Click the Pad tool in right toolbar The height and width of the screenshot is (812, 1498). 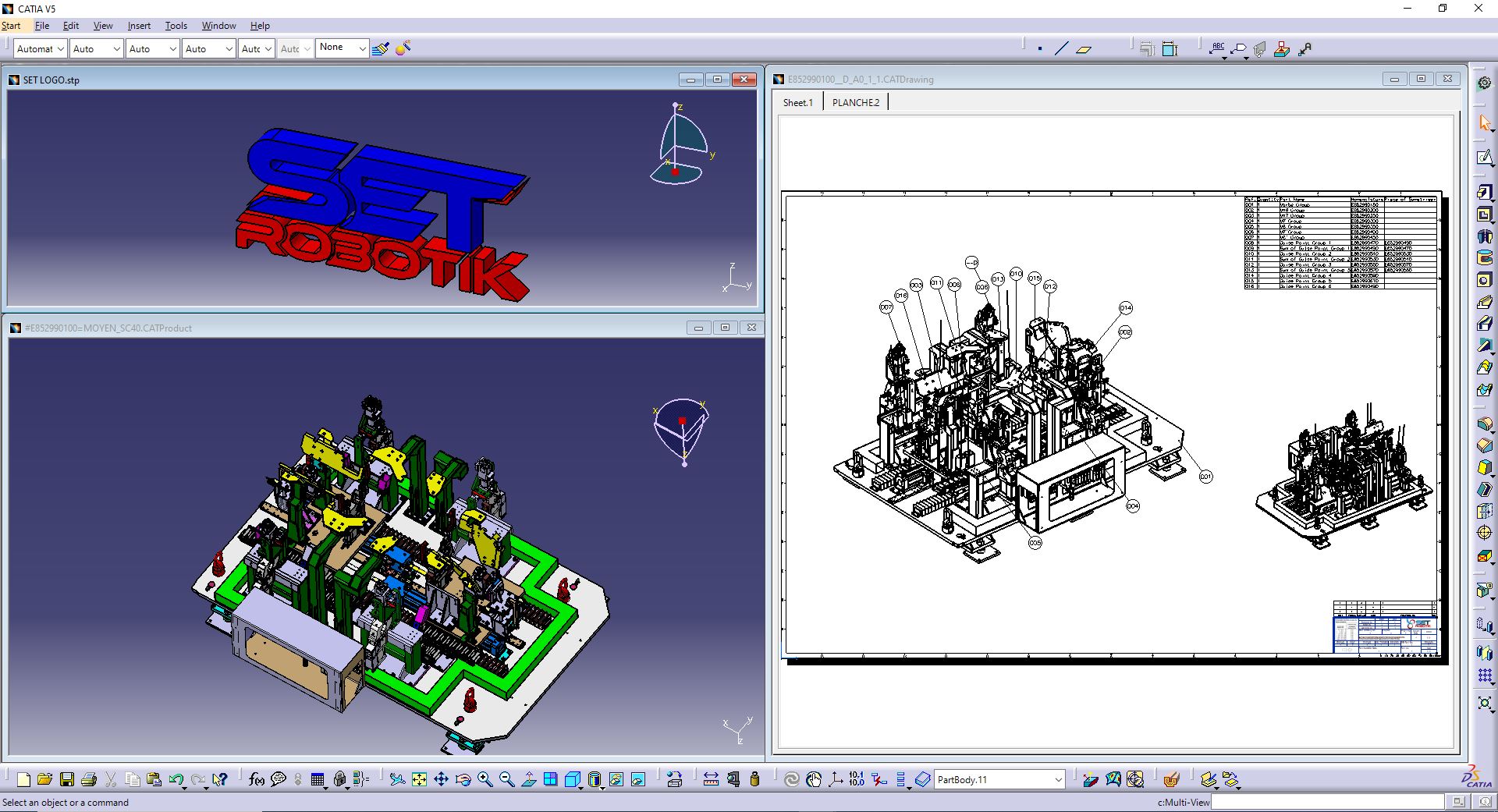(x=1485, y=192)
